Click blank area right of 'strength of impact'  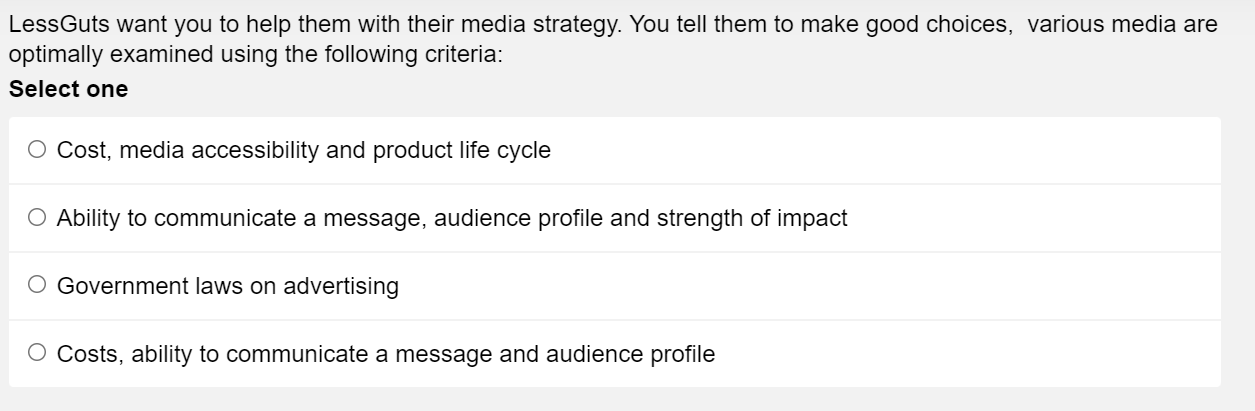[x=1030, y=218]
